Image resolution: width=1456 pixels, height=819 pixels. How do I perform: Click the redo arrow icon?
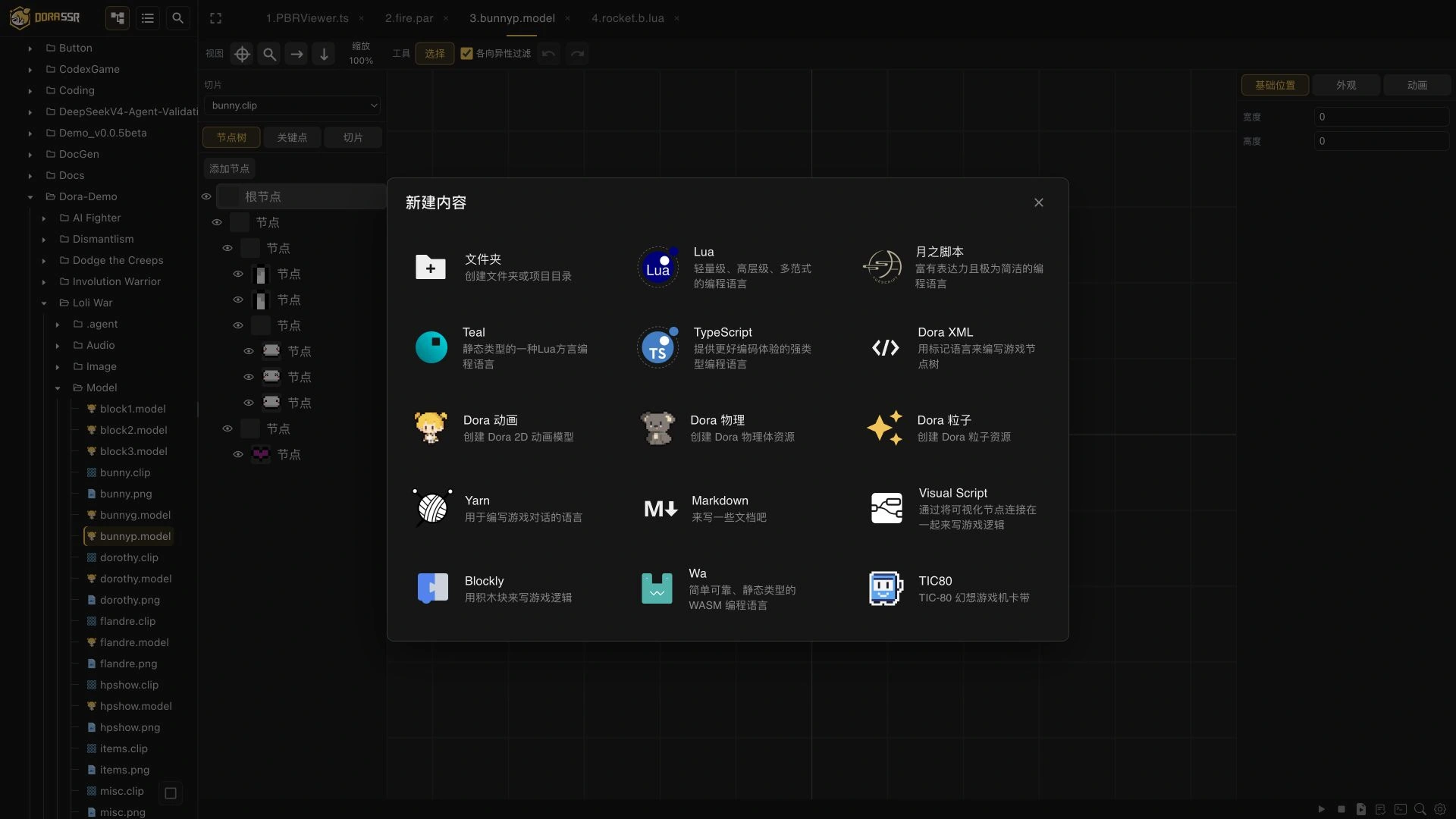point(577,54)
